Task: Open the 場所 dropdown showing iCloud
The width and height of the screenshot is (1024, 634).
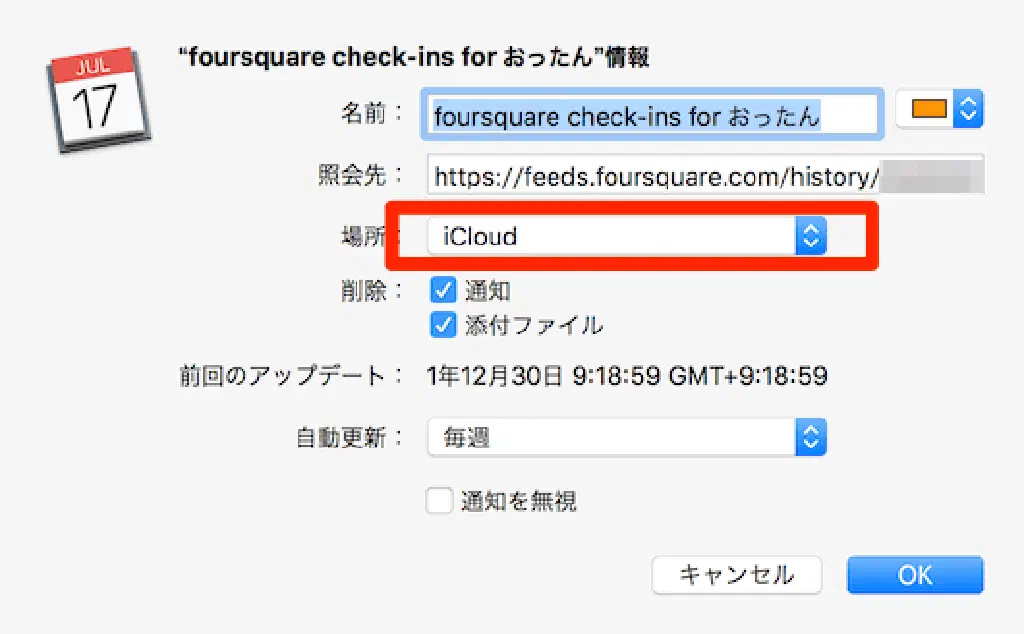Action: point(610,237)
